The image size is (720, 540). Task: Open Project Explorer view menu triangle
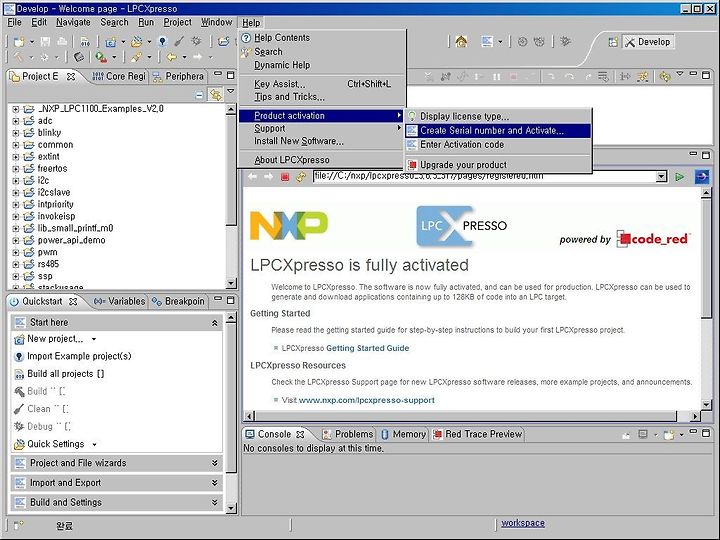click(231, 92)
